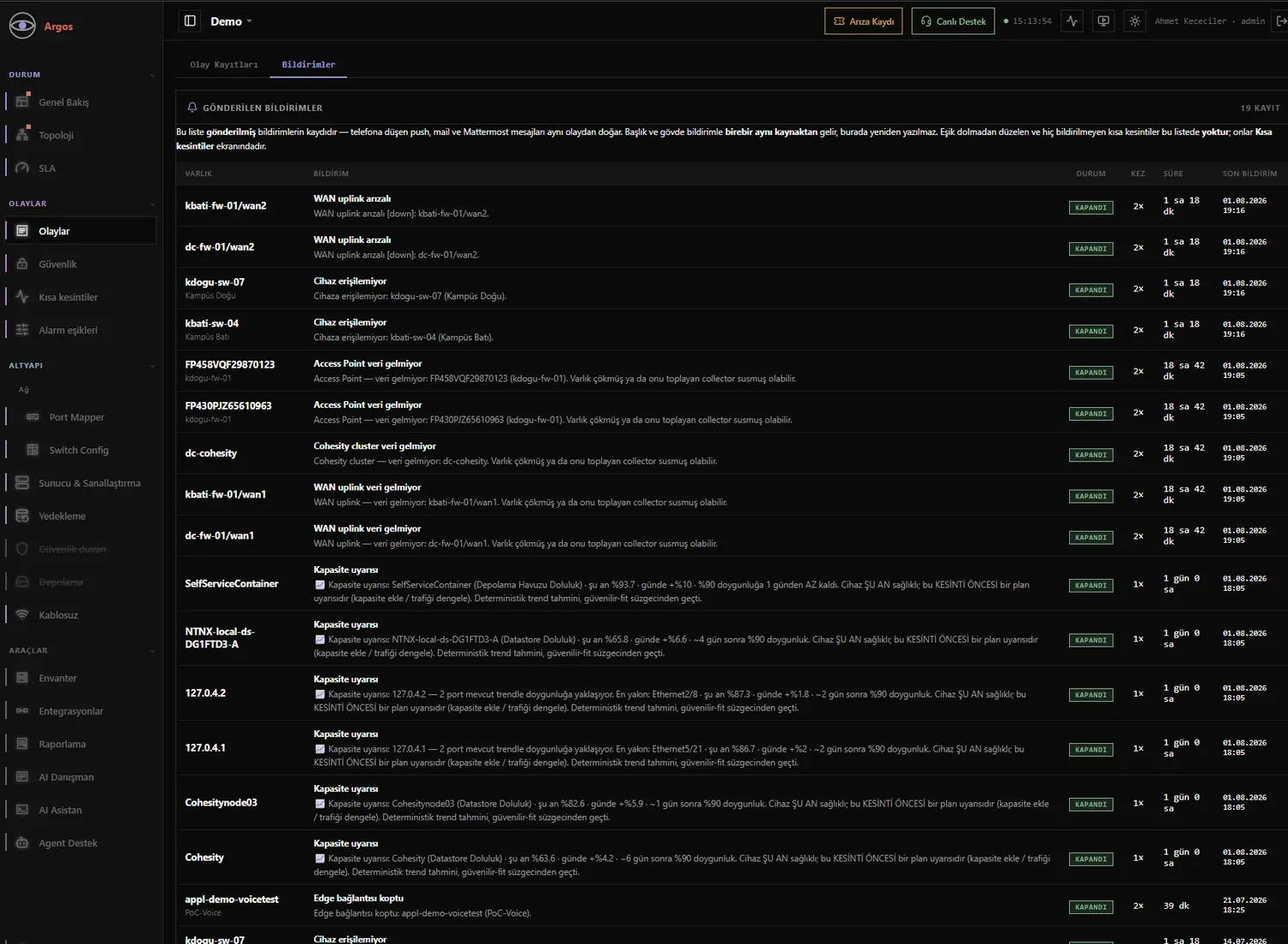Click the logout icon next to admin
Viewport: 1288px width, 944px height.
(1281, 21)
